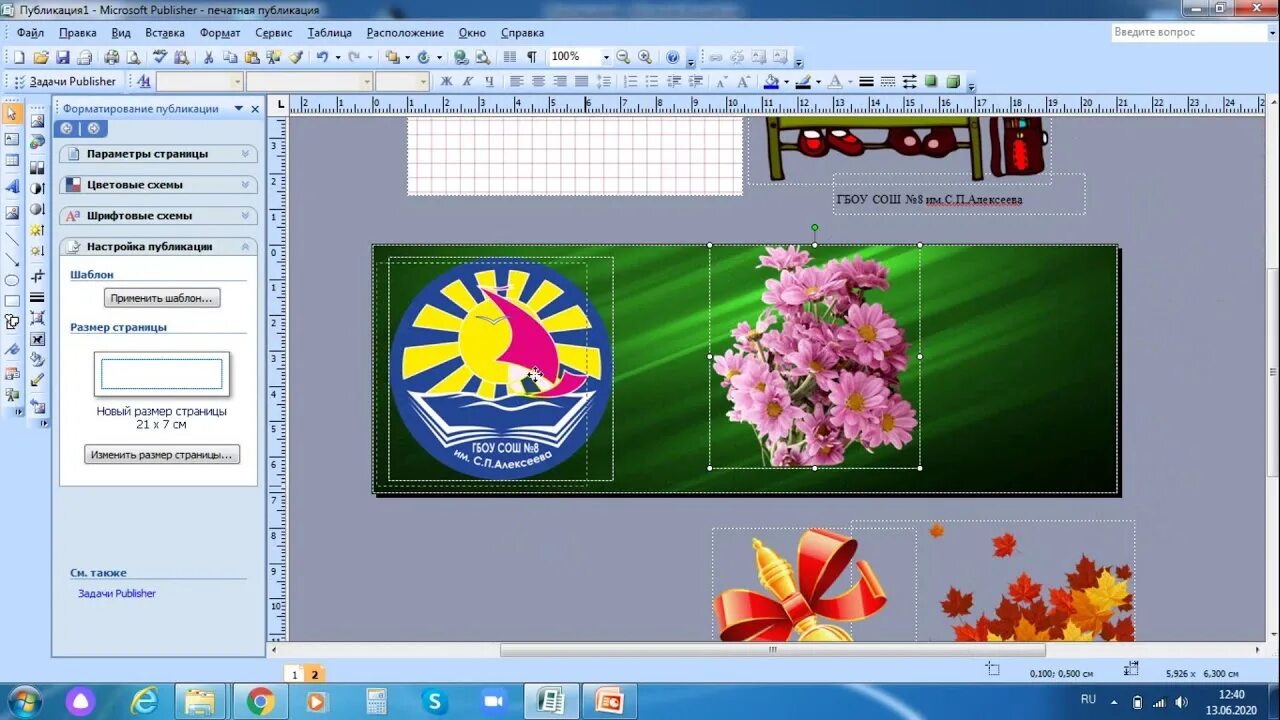
Task: Expand Параметры страницы section
Action: click(x=159, y=154)
